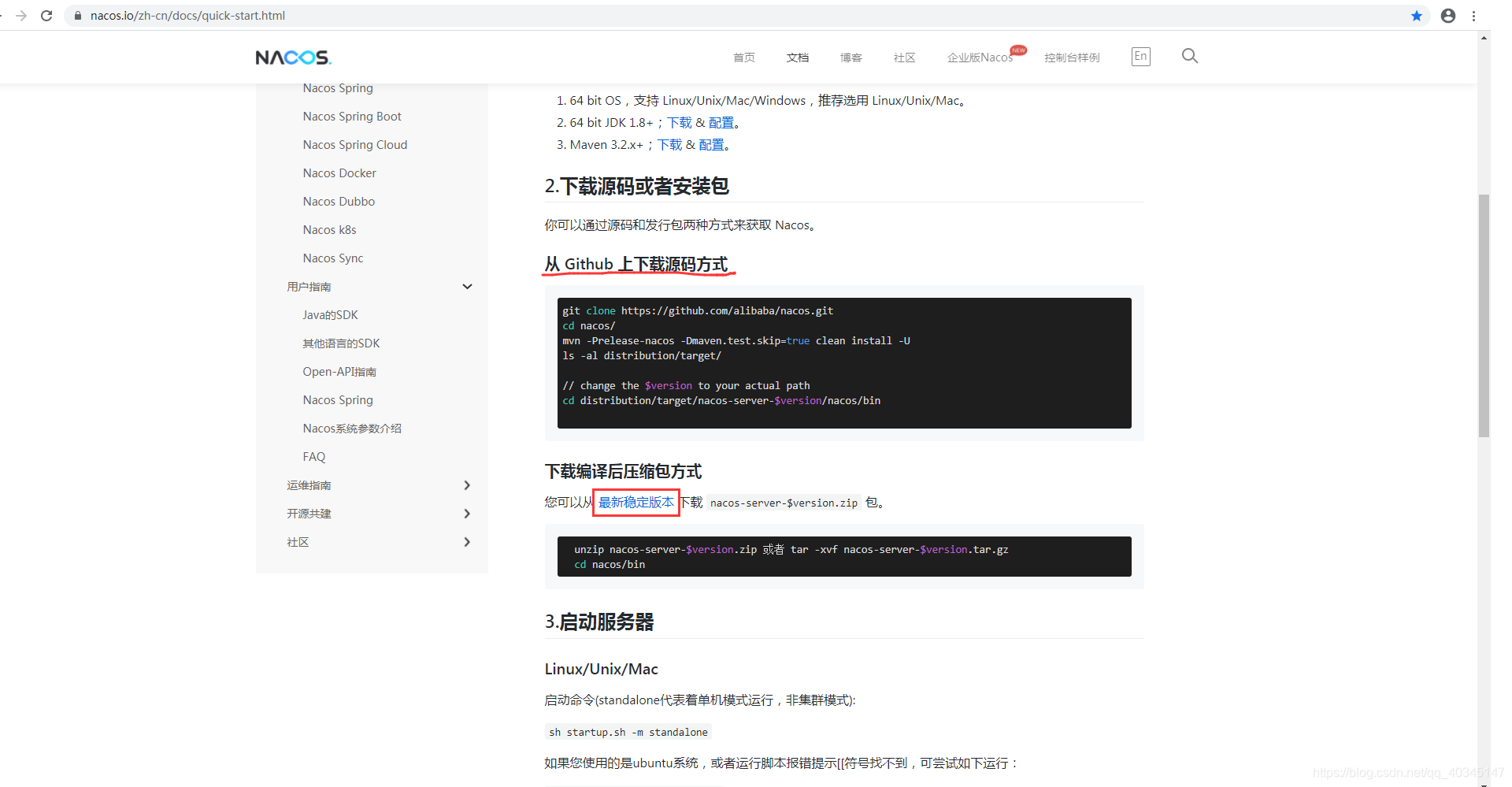Open the 文档 nav item
Screen dimensions: 1512x787
tap(797, 58)
